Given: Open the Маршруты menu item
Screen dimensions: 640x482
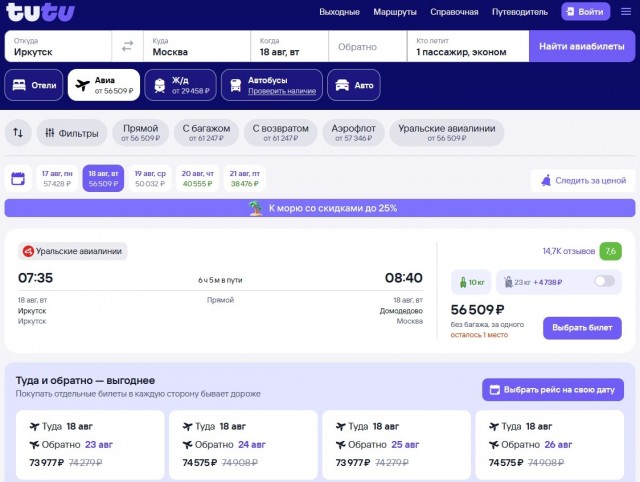Looking at the screenshot, I should [x=395, y=12].
